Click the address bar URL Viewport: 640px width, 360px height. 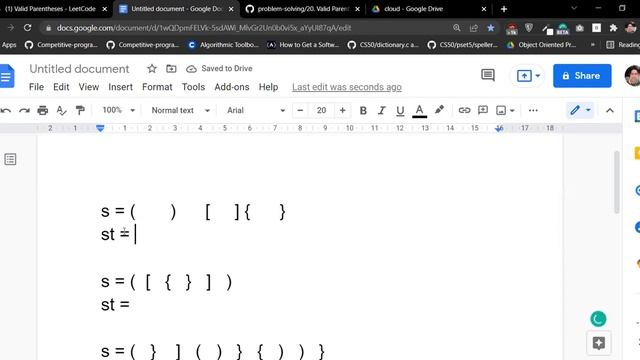(204, 28)
